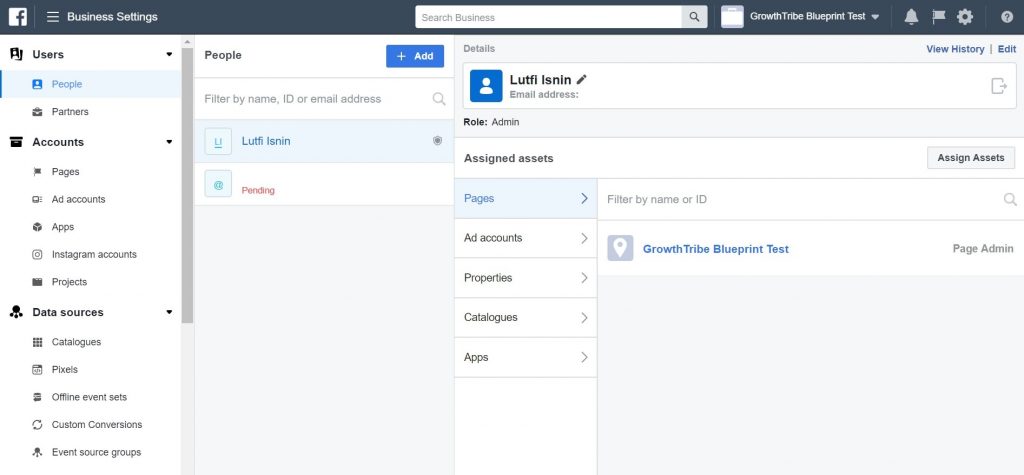
Task: Click the Custom Conversions refresh icon
Action: pyautogui.click(x=37, y=425)
